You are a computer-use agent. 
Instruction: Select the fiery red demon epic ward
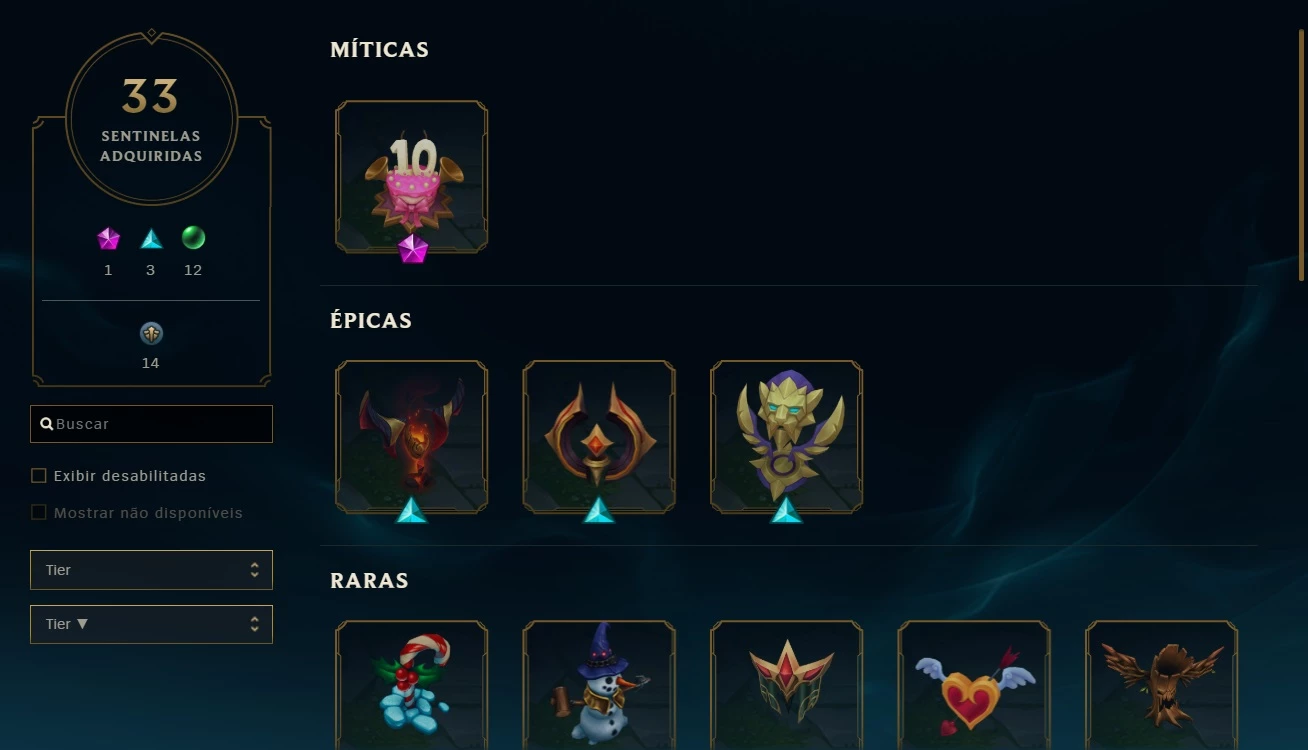point(411,436)
